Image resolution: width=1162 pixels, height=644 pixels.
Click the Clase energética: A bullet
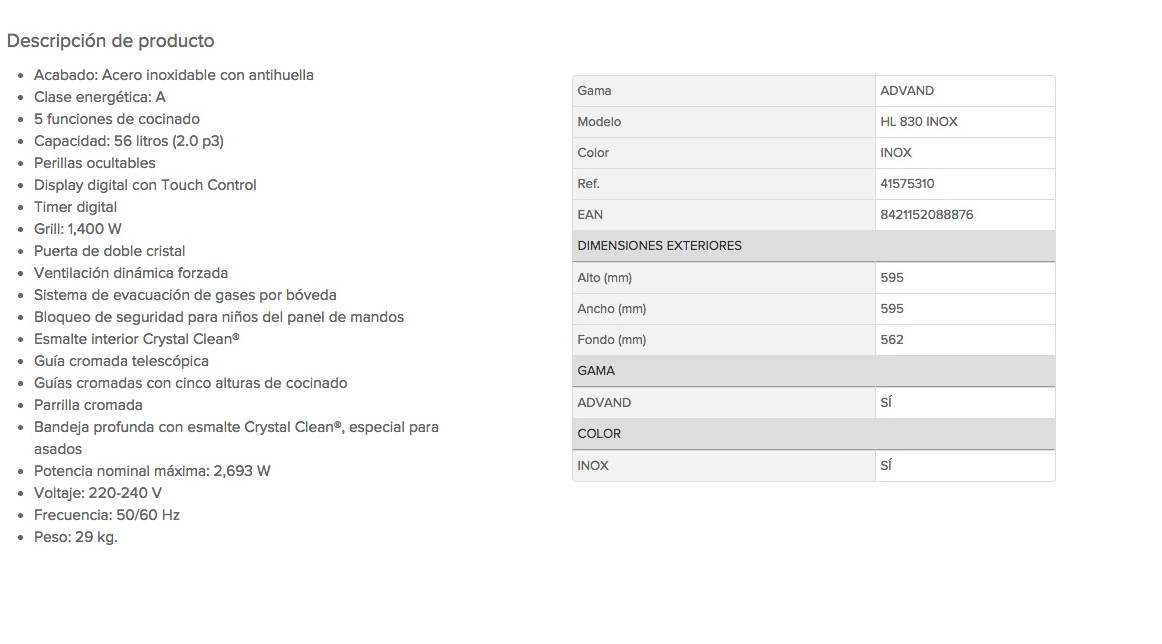point(100,97)
